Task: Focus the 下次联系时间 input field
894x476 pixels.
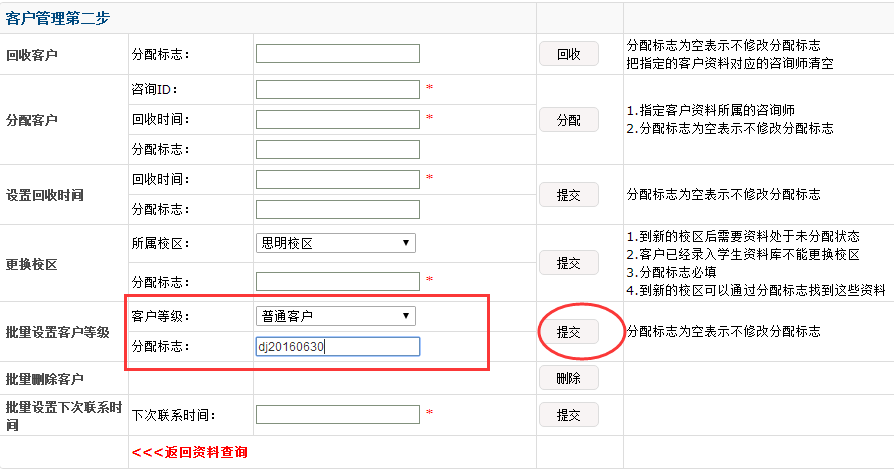Action: click(x=338, y=414)
